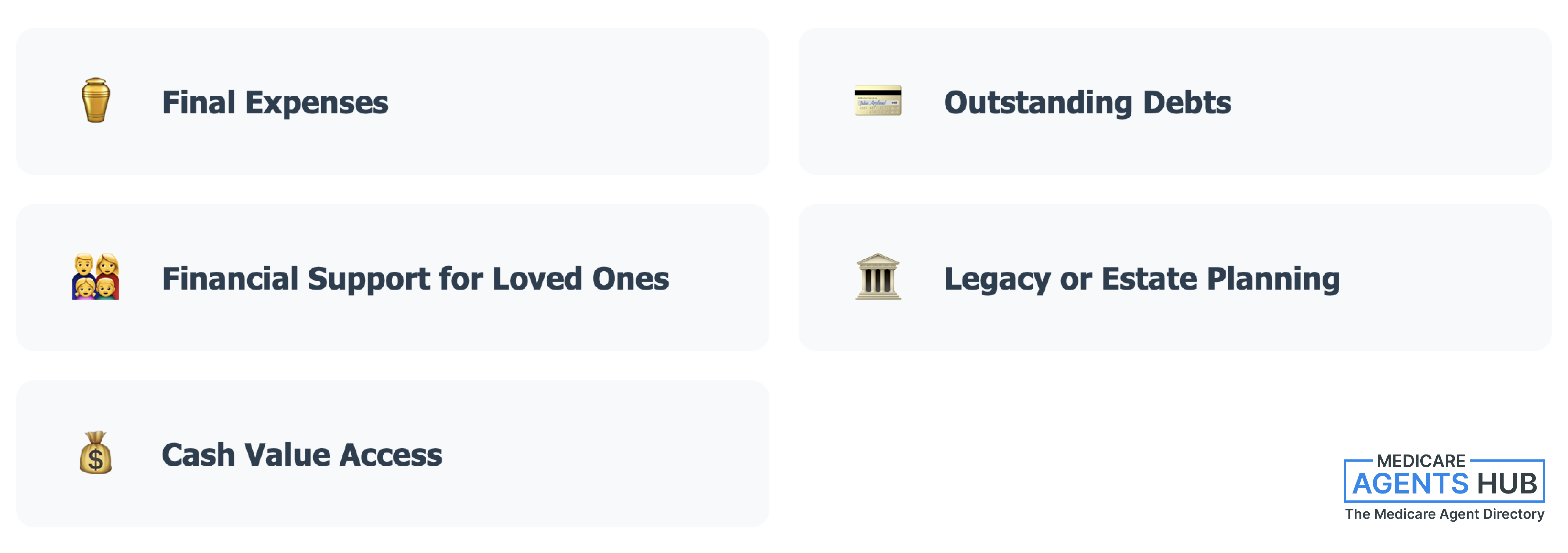Click the classical building icon
The width and height of the screenshot is (1568, 553).
(x=878, y=277)
